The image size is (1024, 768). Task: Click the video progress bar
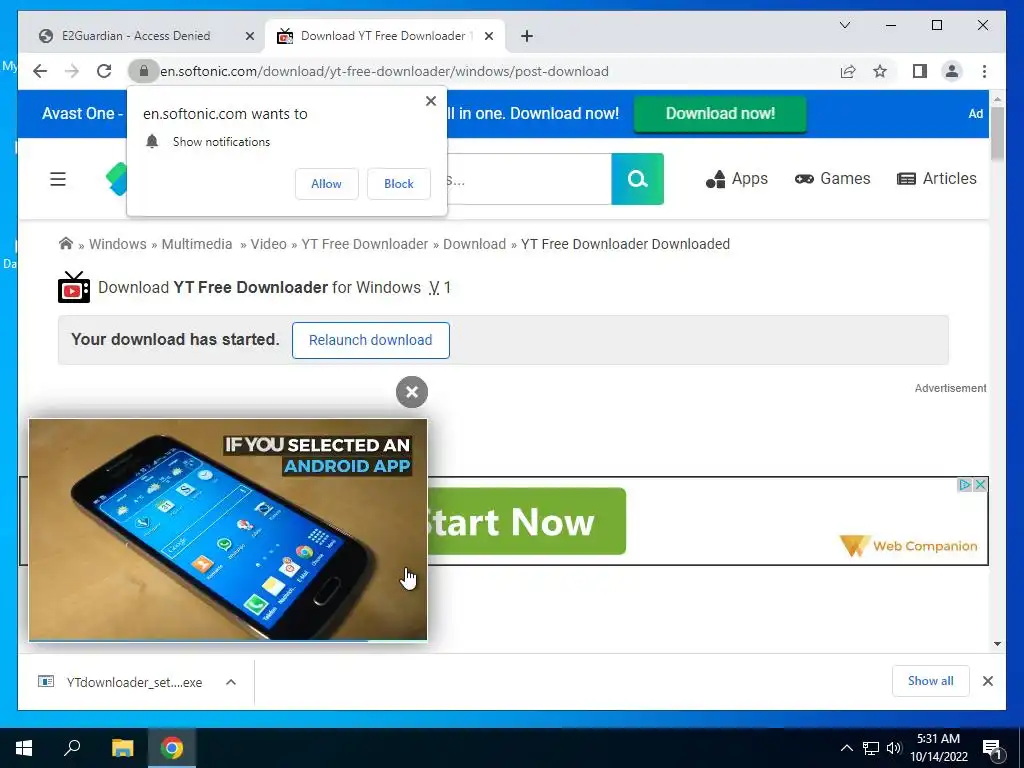point(228,640)
